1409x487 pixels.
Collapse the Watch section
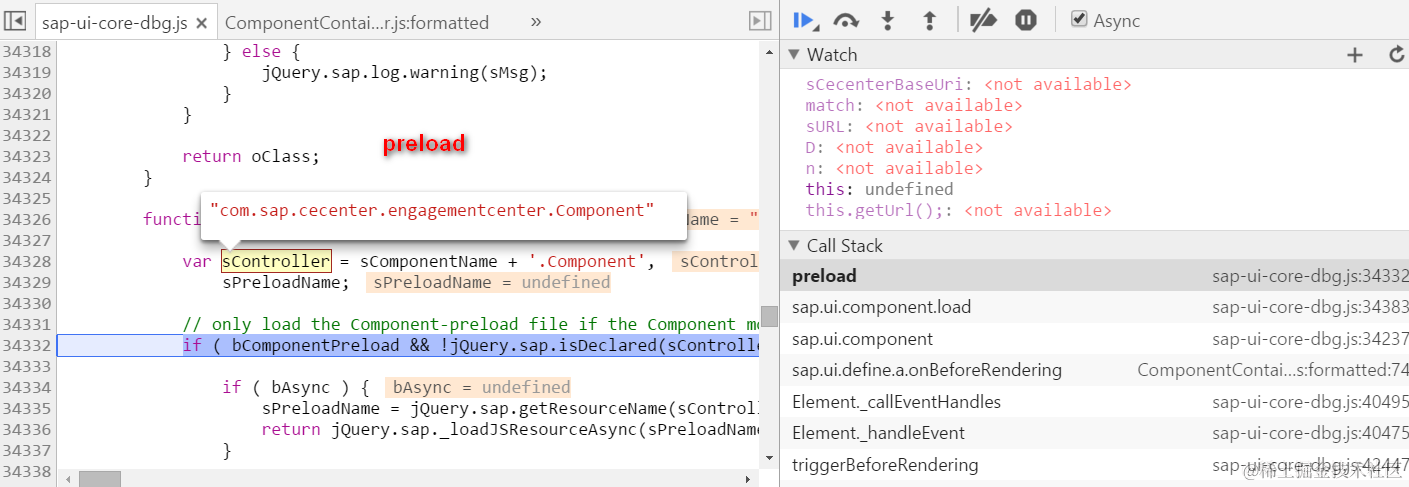pyautogui.click(x=794, y=54)
